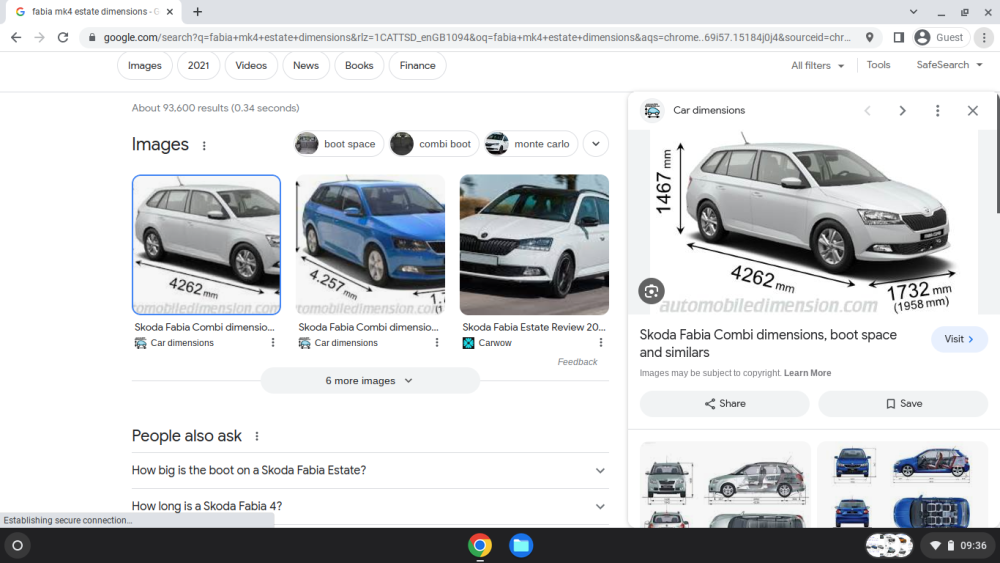Open options for second Car dimensions result

point(437,343)
